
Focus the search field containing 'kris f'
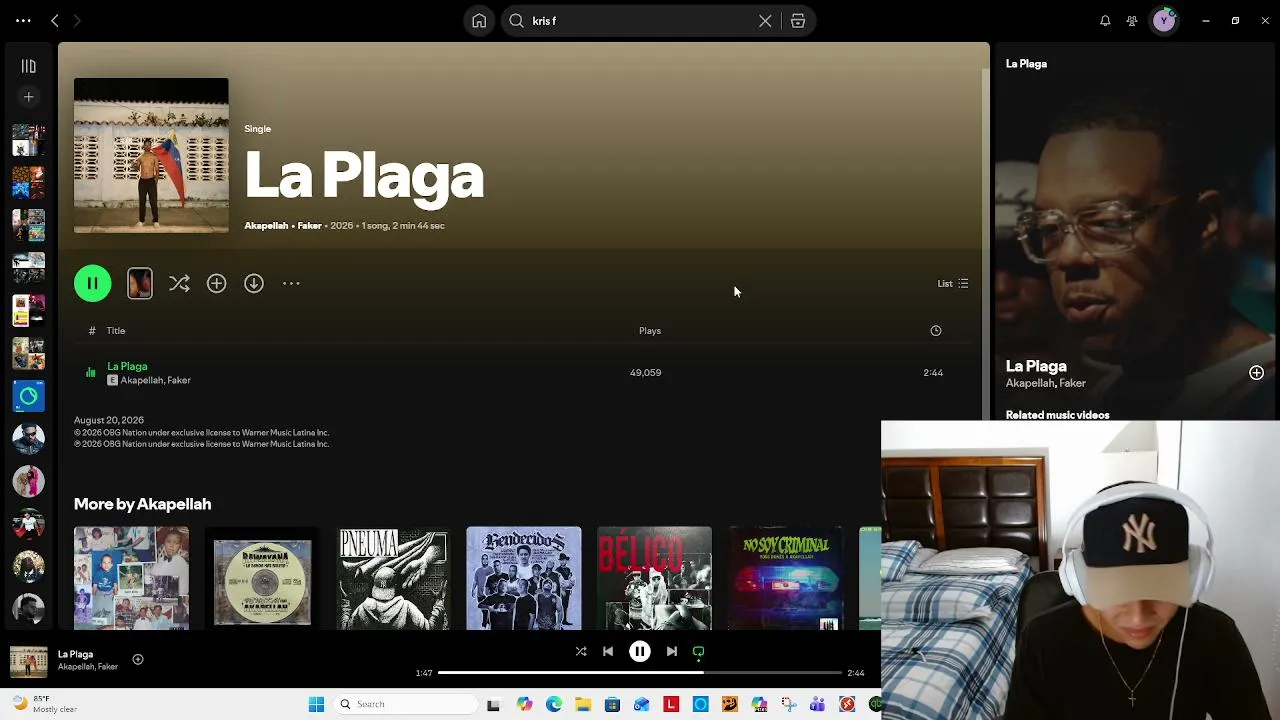tap(640, 21)
